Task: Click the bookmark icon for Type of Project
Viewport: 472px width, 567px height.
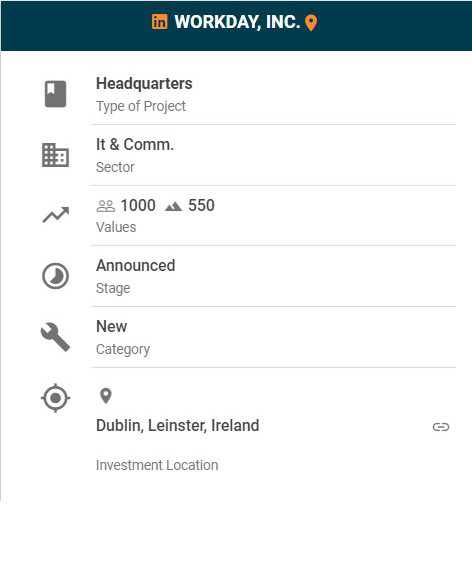Action: 55,94
